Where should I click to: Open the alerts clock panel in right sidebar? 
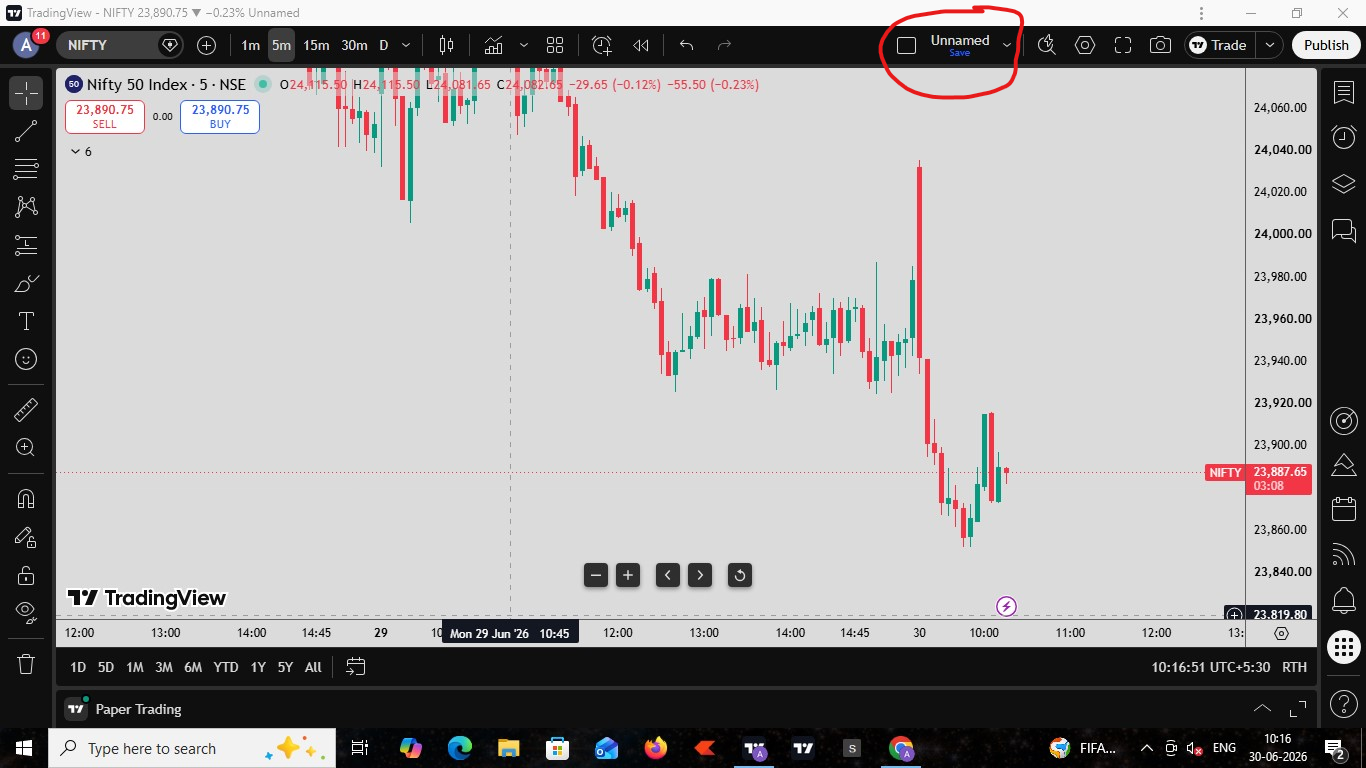tap(1343, 137)
